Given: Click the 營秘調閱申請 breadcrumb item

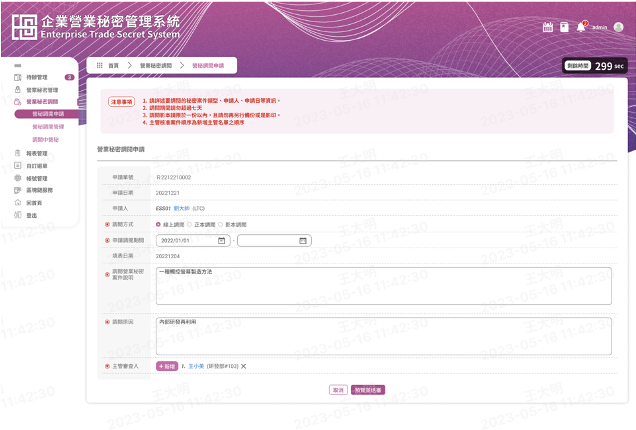Looking at the screenshot, I should point(208,65).
